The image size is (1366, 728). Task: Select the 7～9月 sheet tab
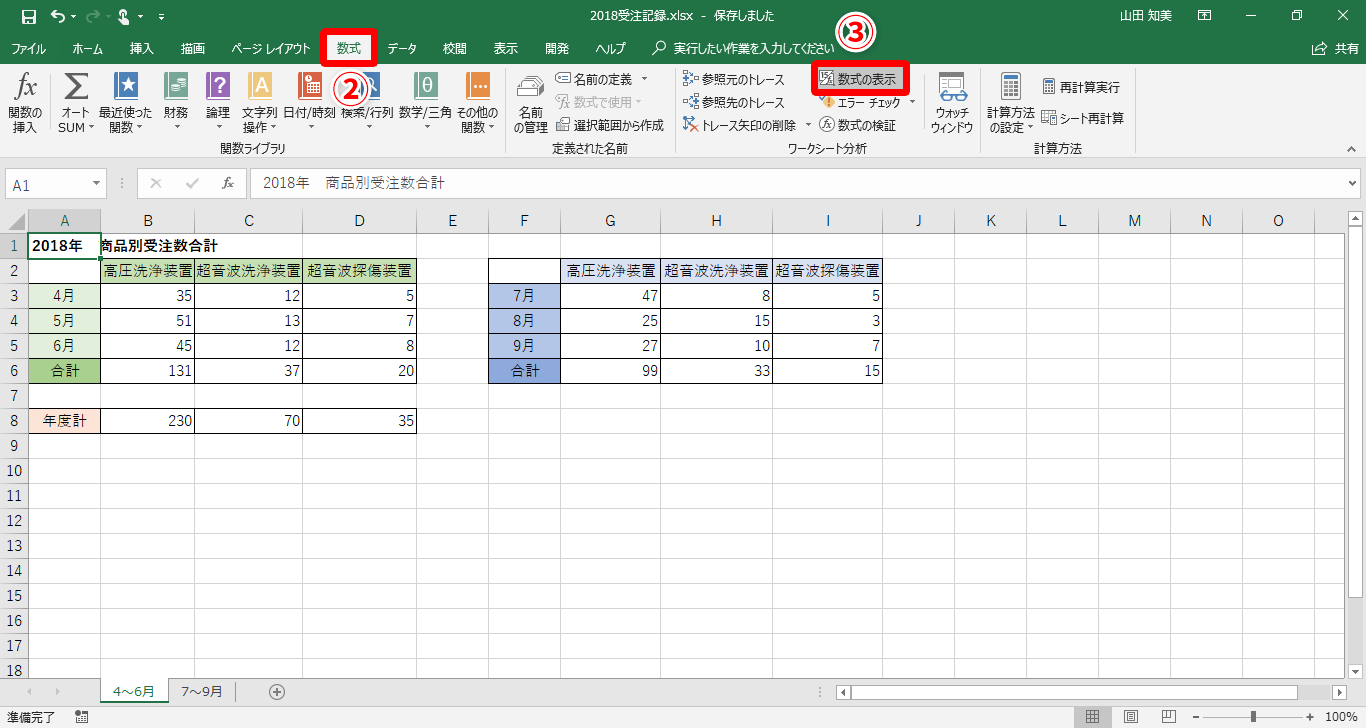(202, 691)
